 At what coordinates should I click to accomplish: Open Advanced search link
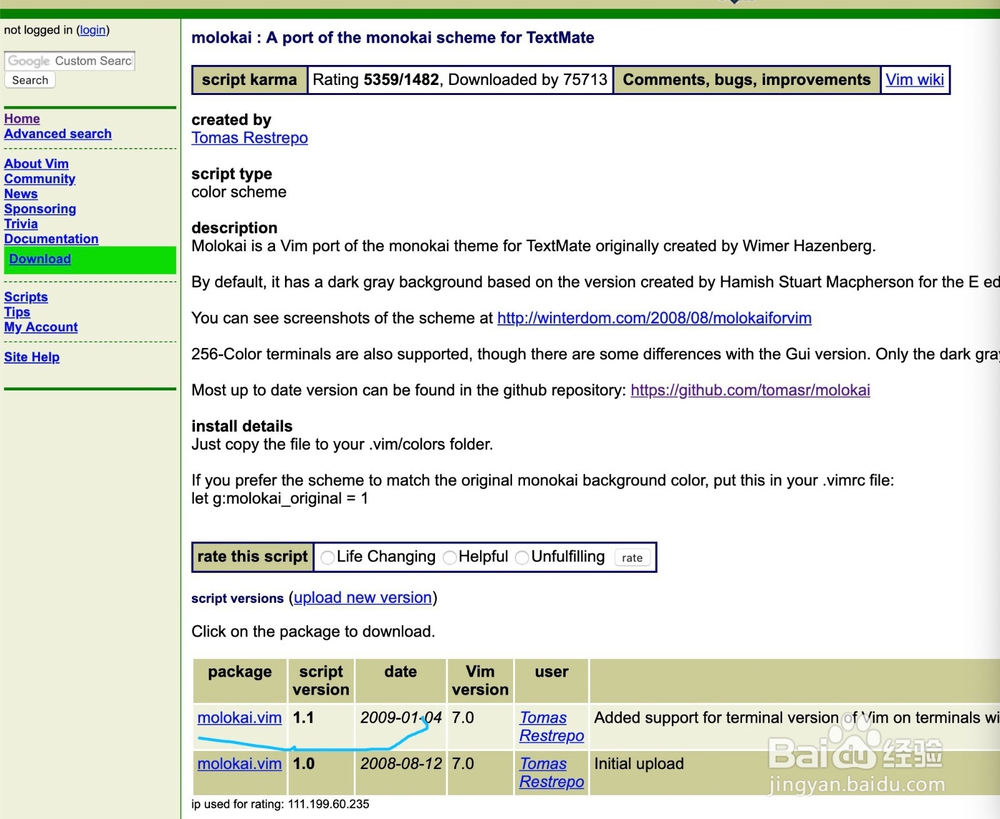coord(57,134)
